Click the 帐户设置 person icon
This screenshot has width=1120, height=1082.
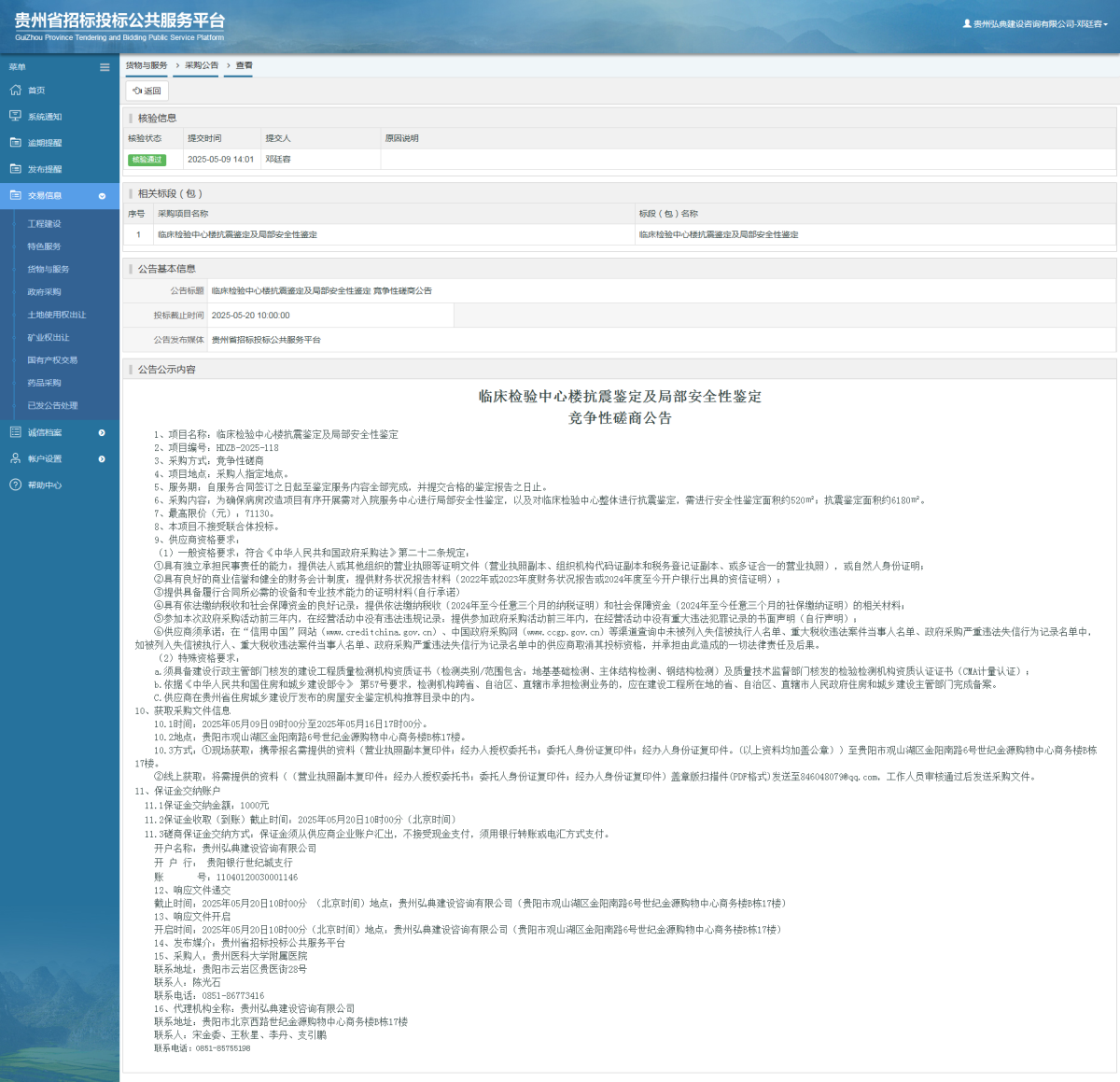15,458
